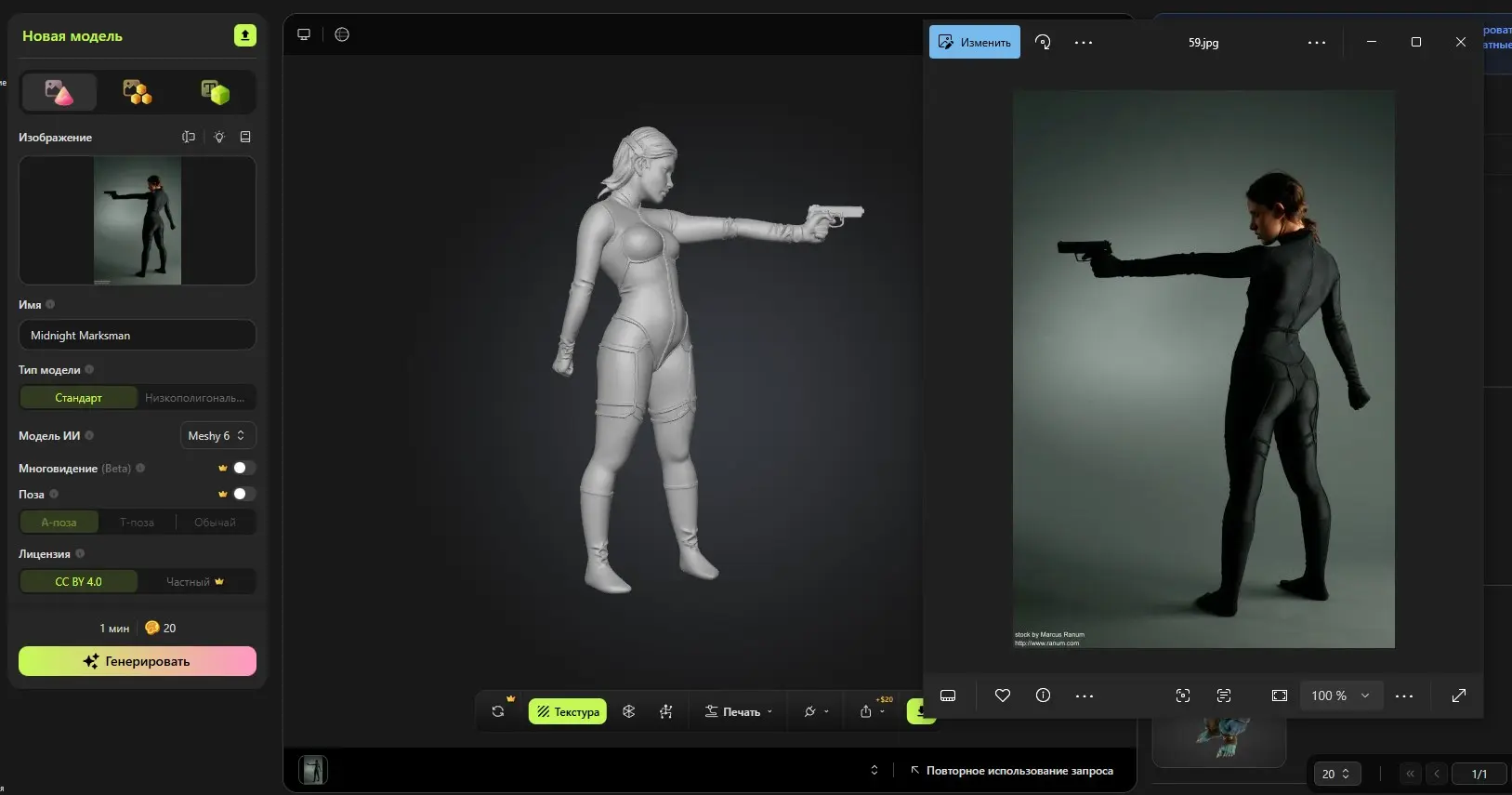This screenshot has width=1512, height=795.
Task: Toggle the Многовидение (Beta) switch
Action: click(243, 468)
